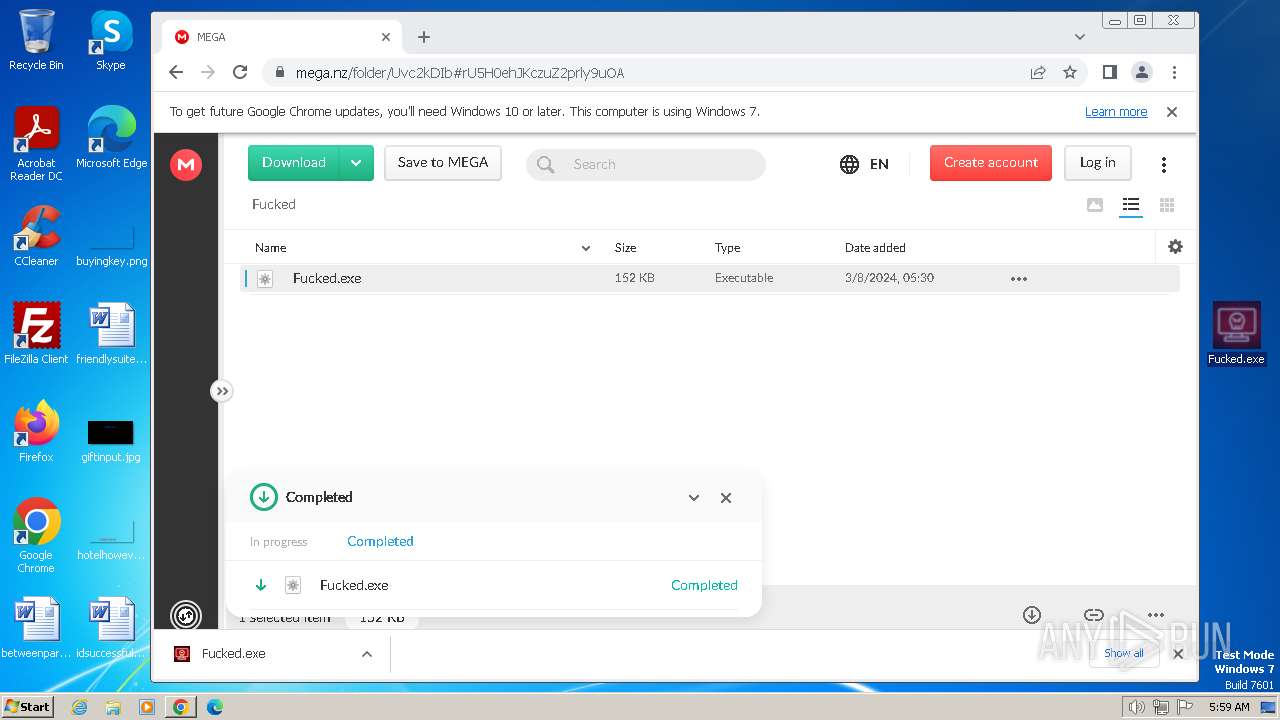Viewport: 1280px width, 720px height.
Task: Reload the page
Action: [240, 72]
